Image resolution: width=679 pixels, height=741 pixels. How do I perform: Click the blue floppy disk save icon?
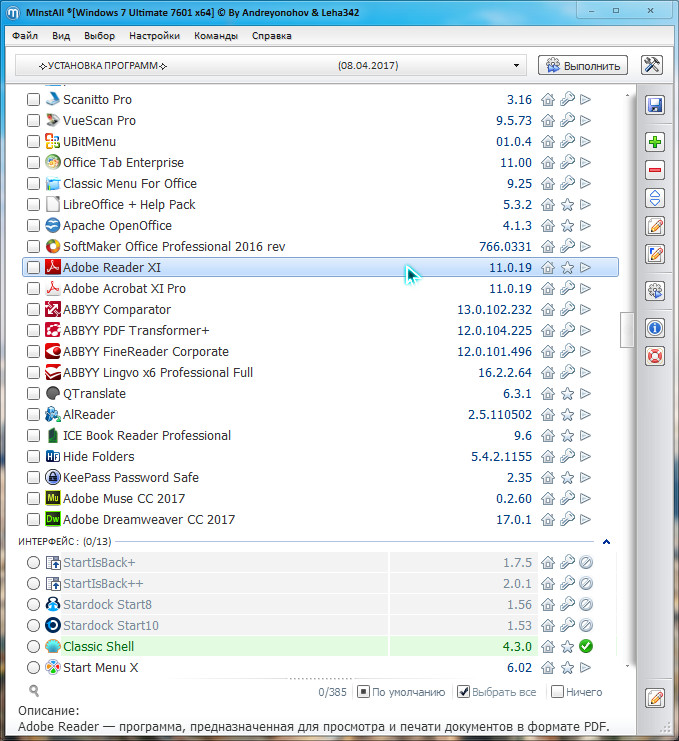655,105
